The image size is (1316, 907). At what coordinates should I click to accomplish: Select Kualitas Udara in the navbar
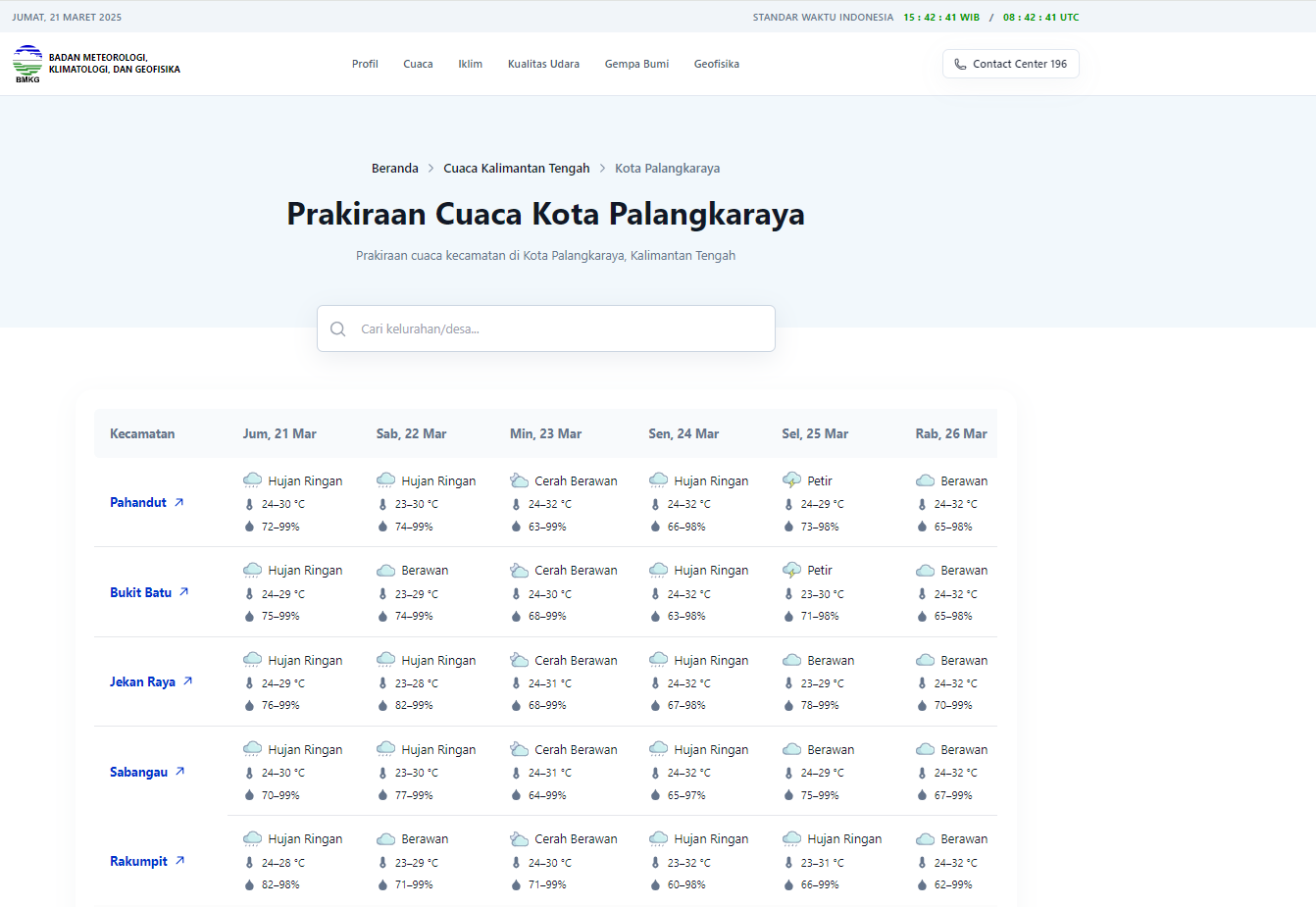pos(543,64)
